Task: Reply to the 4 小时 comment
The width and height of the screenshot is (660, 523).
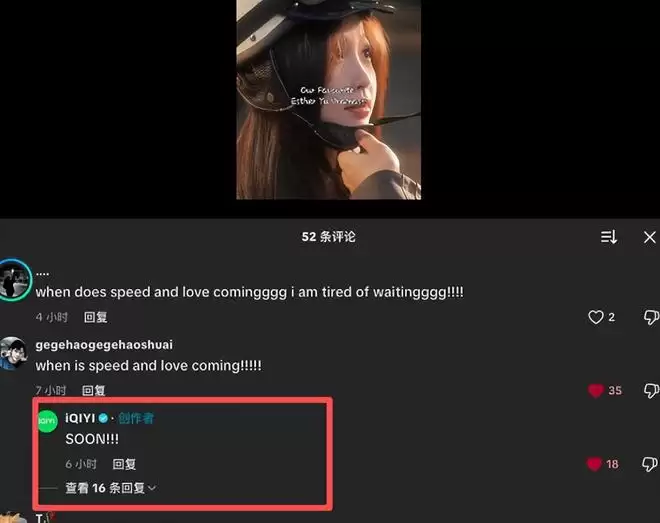Action: 96,317
